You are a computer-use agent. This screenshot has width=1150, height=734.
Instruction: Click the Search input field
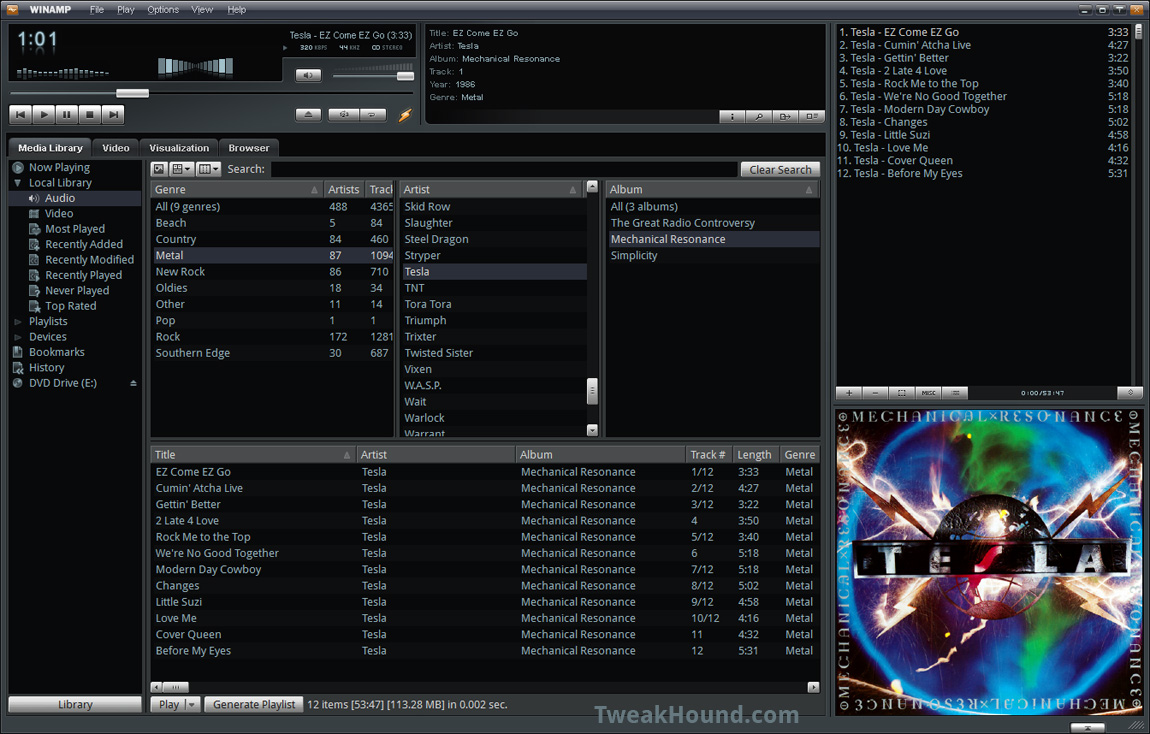(504, 169)
